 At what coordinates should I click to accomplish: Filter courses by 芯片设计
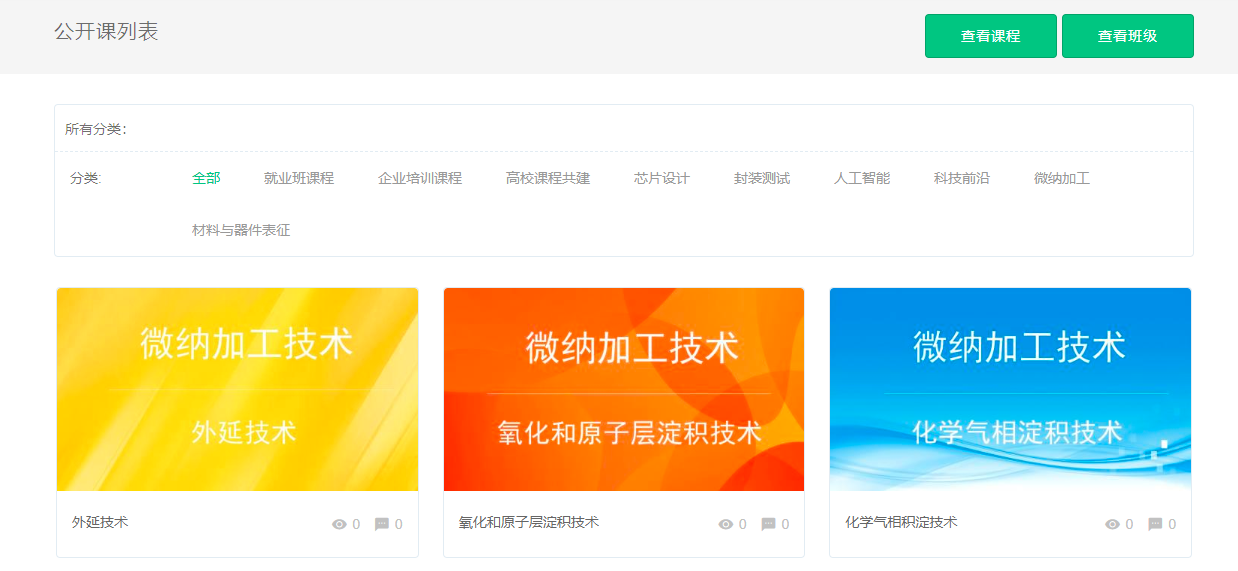[662, 178]
